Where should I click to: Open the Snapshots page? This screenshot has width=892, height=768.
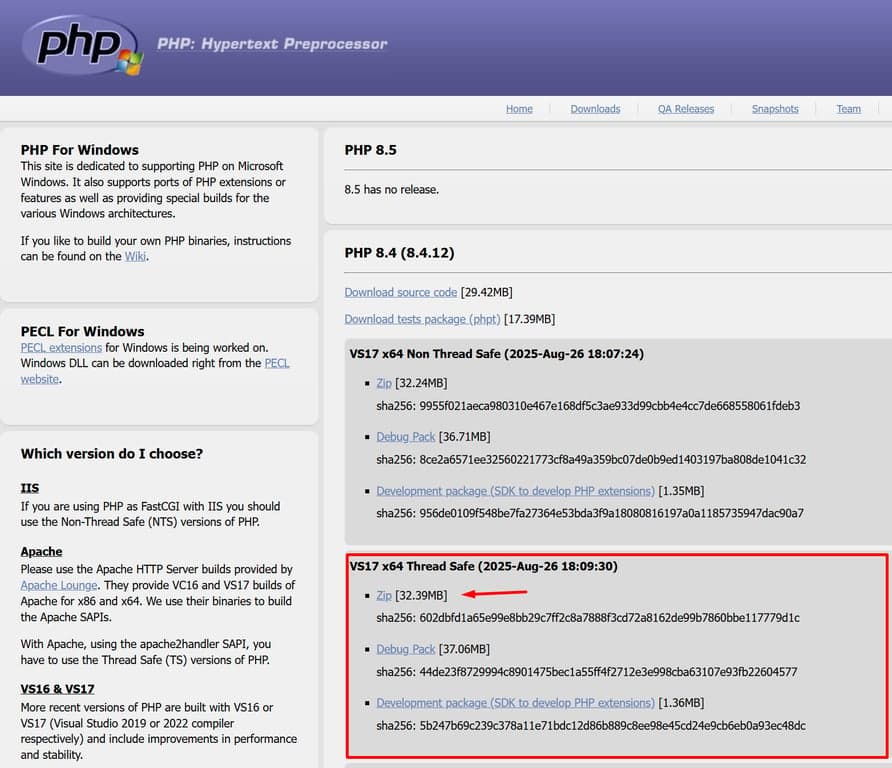pyautogui.click(x=775, y=108)
